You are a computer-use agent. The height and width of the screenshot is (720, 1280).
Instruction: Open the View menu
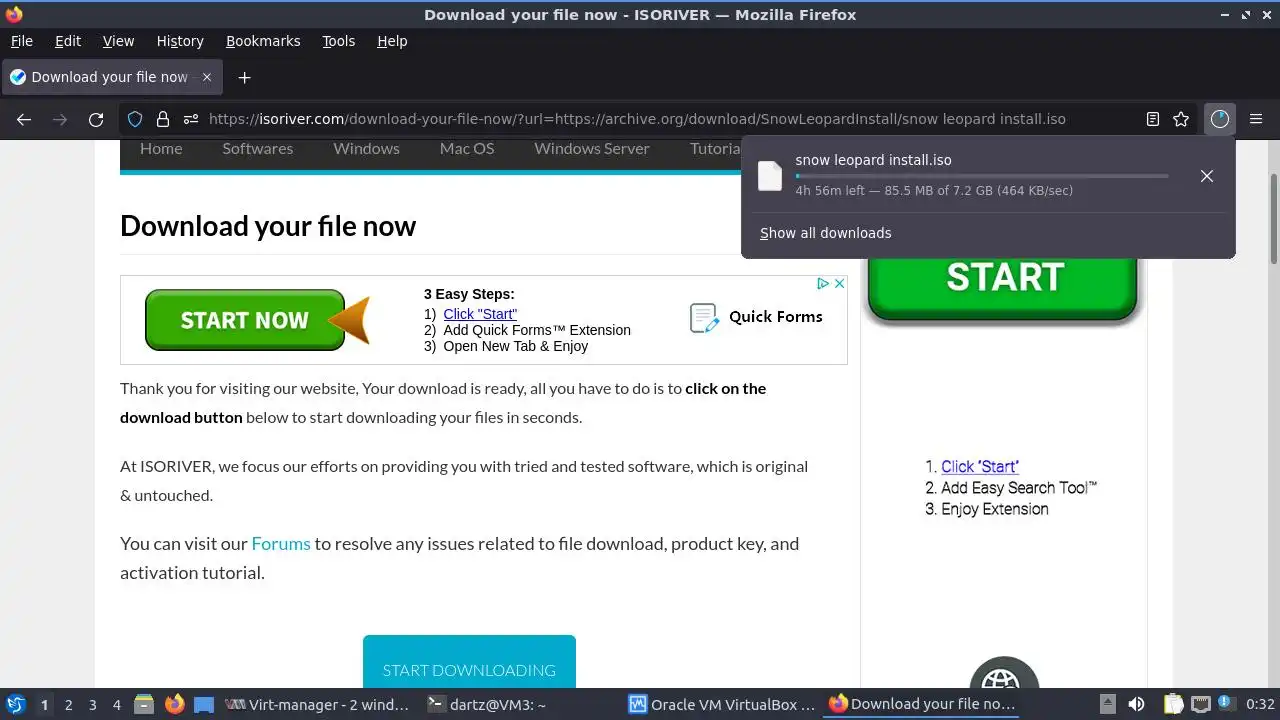(118, 41)
